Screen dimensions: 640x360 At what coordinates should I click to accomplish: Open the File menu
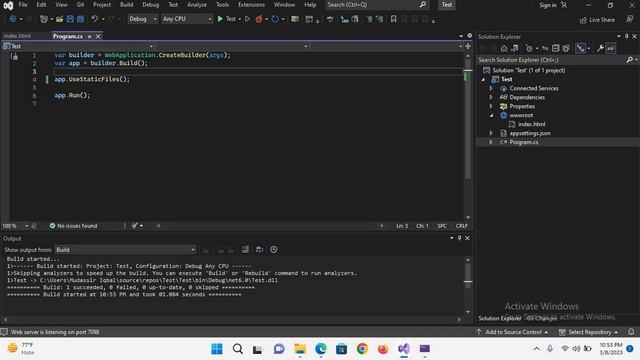[23, 4]
